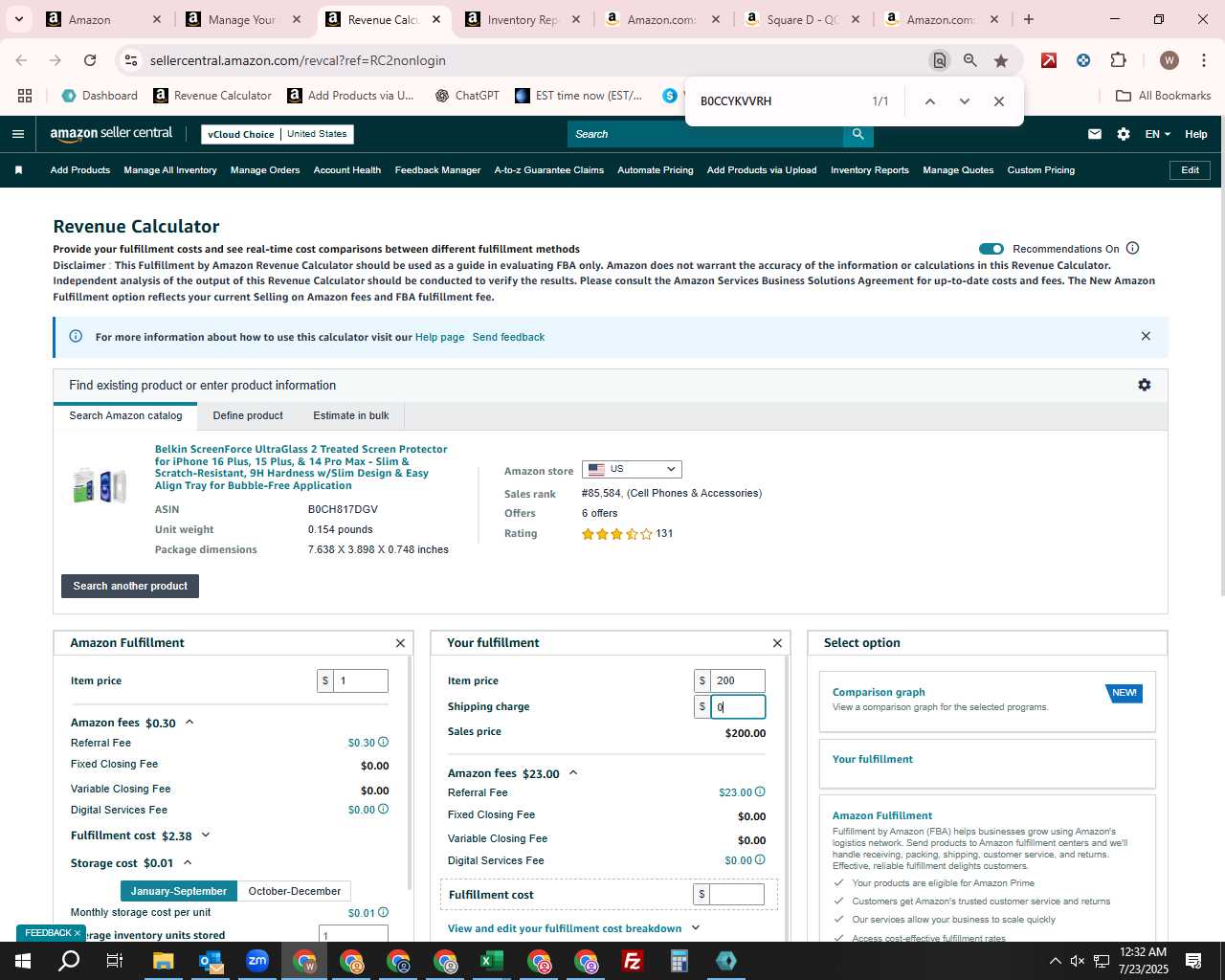Dismiss the help information banner
This screenshot has height=980, width=1225.
(1146, 336)
